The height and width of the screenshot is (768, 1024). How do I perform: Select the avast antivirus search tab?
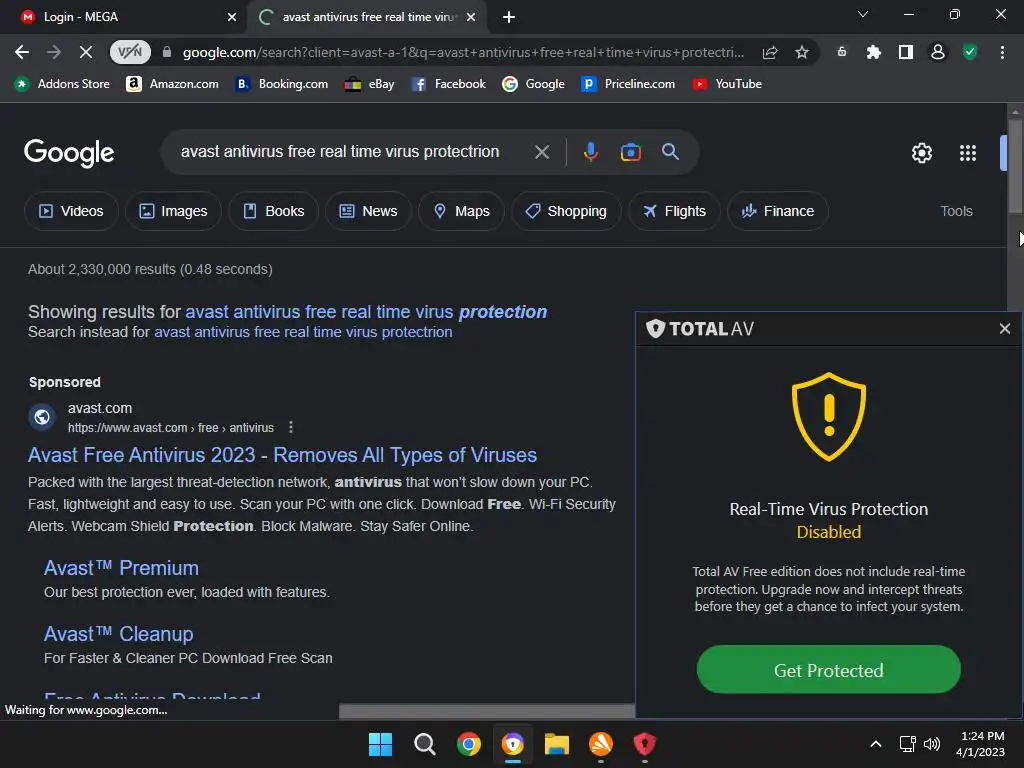(x=366, y=17)
